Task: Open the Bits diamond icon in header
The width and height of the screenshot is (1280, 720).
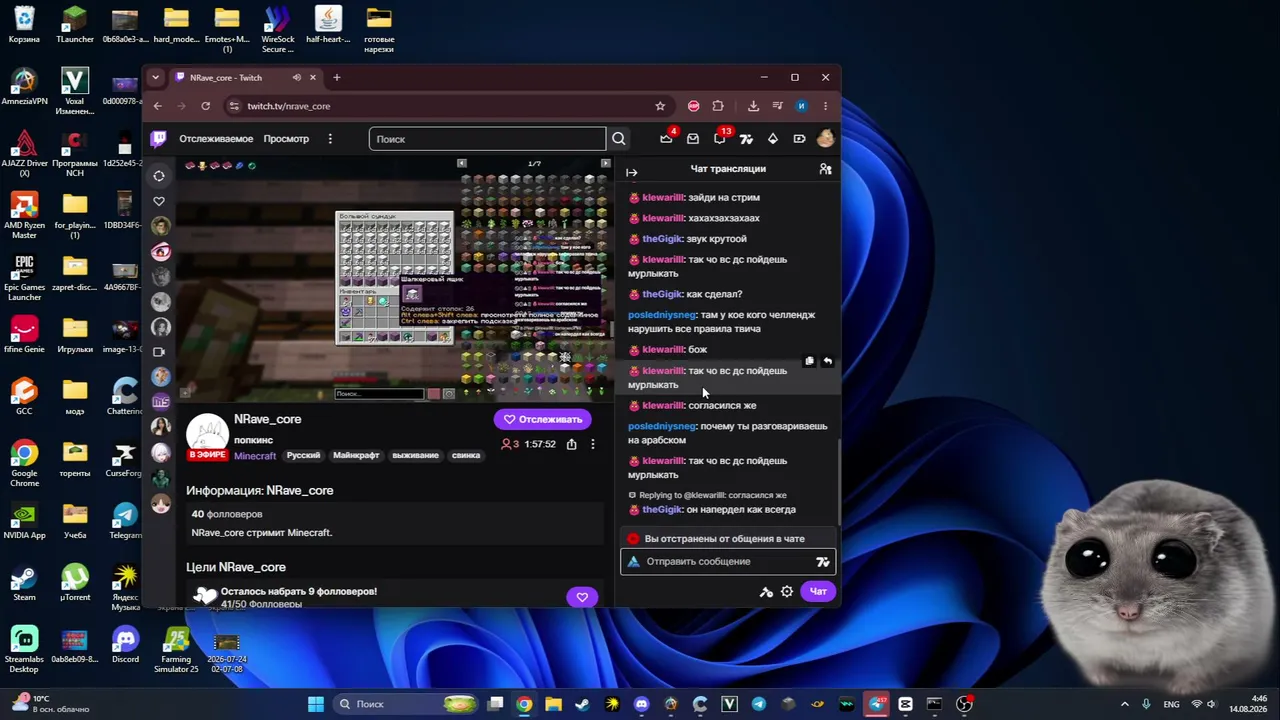Action: 773,139
